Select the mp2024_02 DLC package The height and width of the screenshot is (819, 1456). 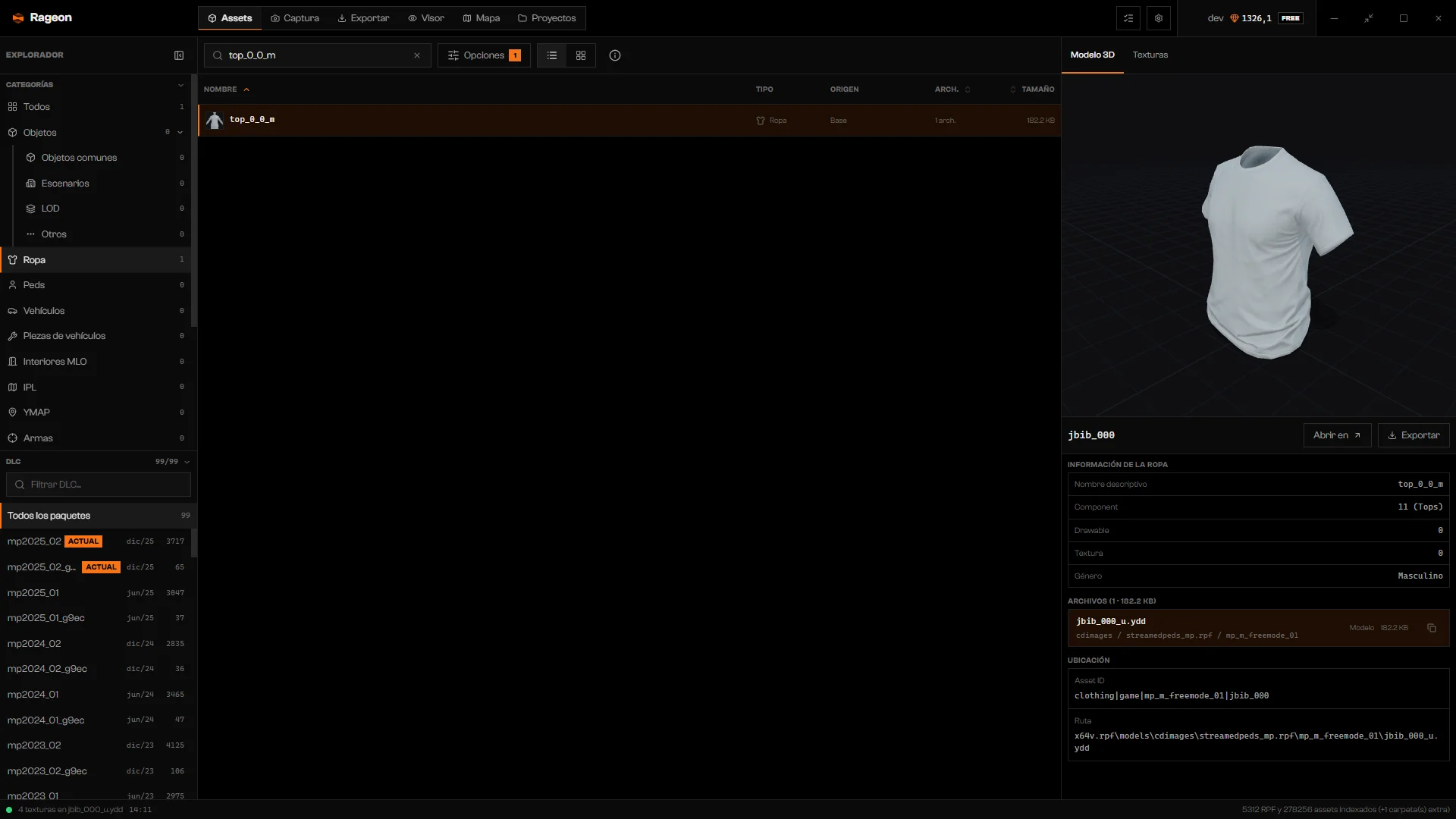[96, 644]
